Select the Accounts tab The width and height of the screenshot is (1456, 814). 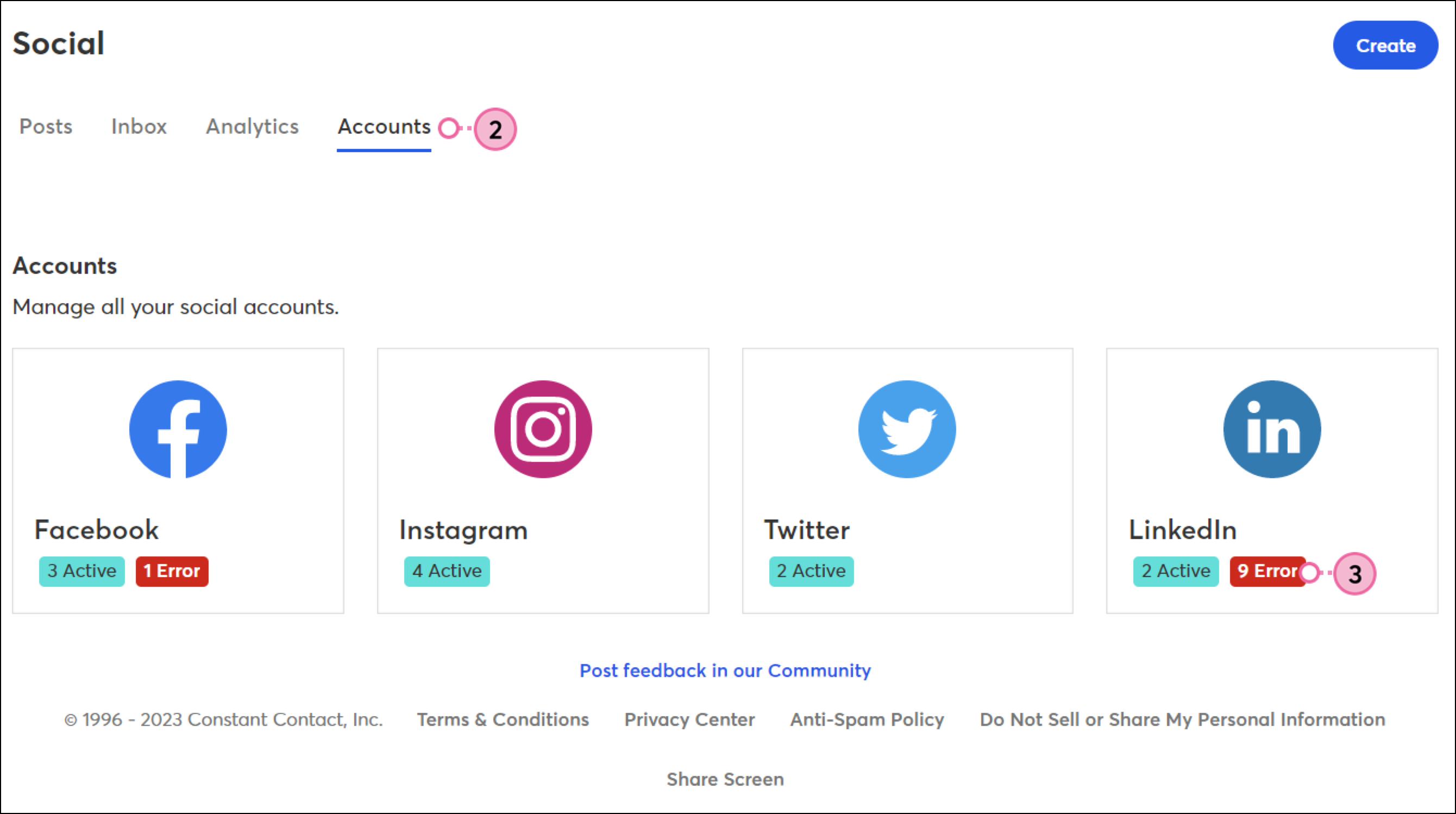coord(384,127)
